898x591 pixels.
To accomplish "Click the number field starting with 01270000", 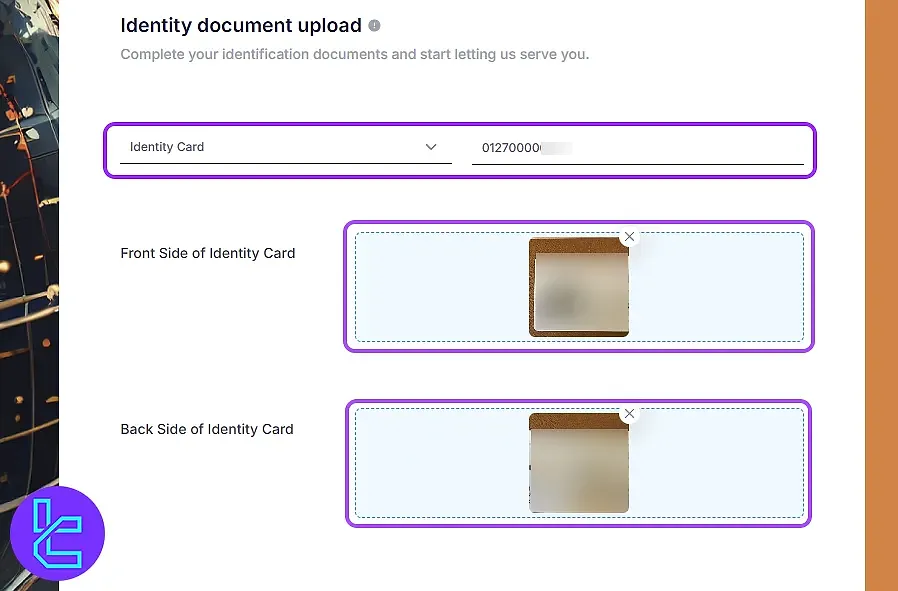I will coord(640,147).
